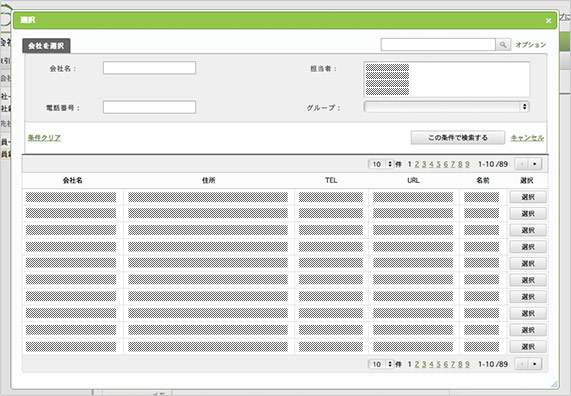The image size is (571, 396).
Task: Focus the 会社名 input field
Action: (x=149, y=68)
